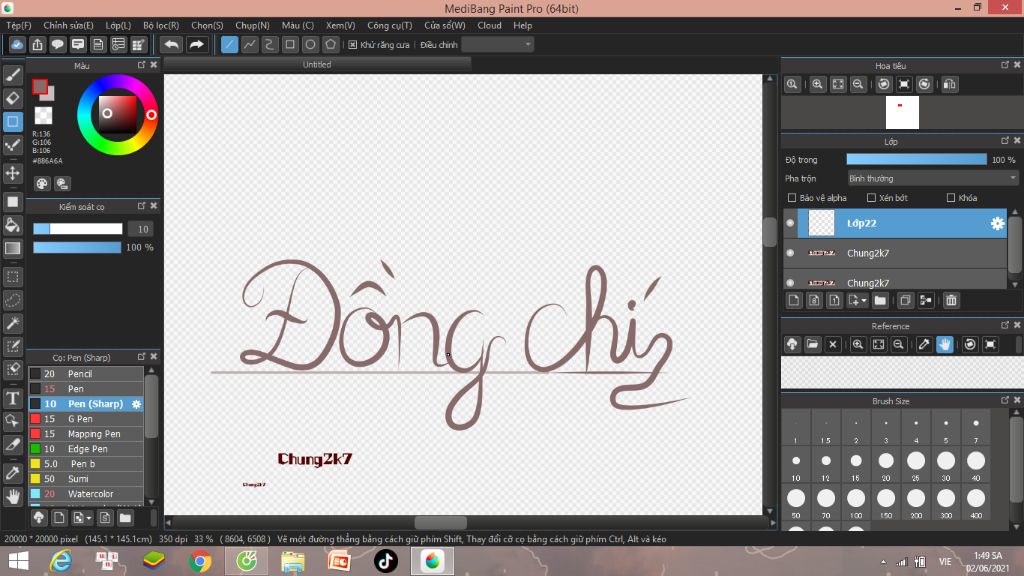Hide the Lớp22 layer
The image size is (1024, 576).
790,223
